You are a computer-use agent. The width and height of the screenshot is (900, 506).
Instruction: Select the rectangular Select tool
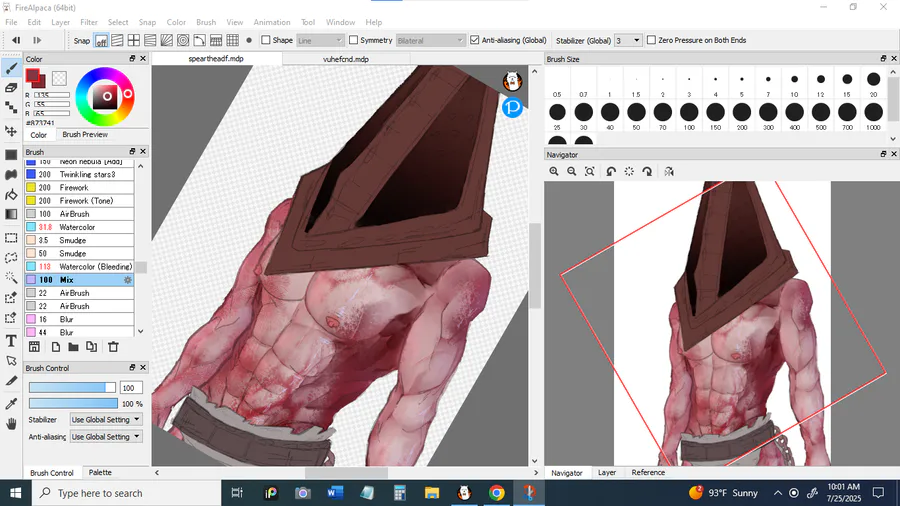coord(11,238)
